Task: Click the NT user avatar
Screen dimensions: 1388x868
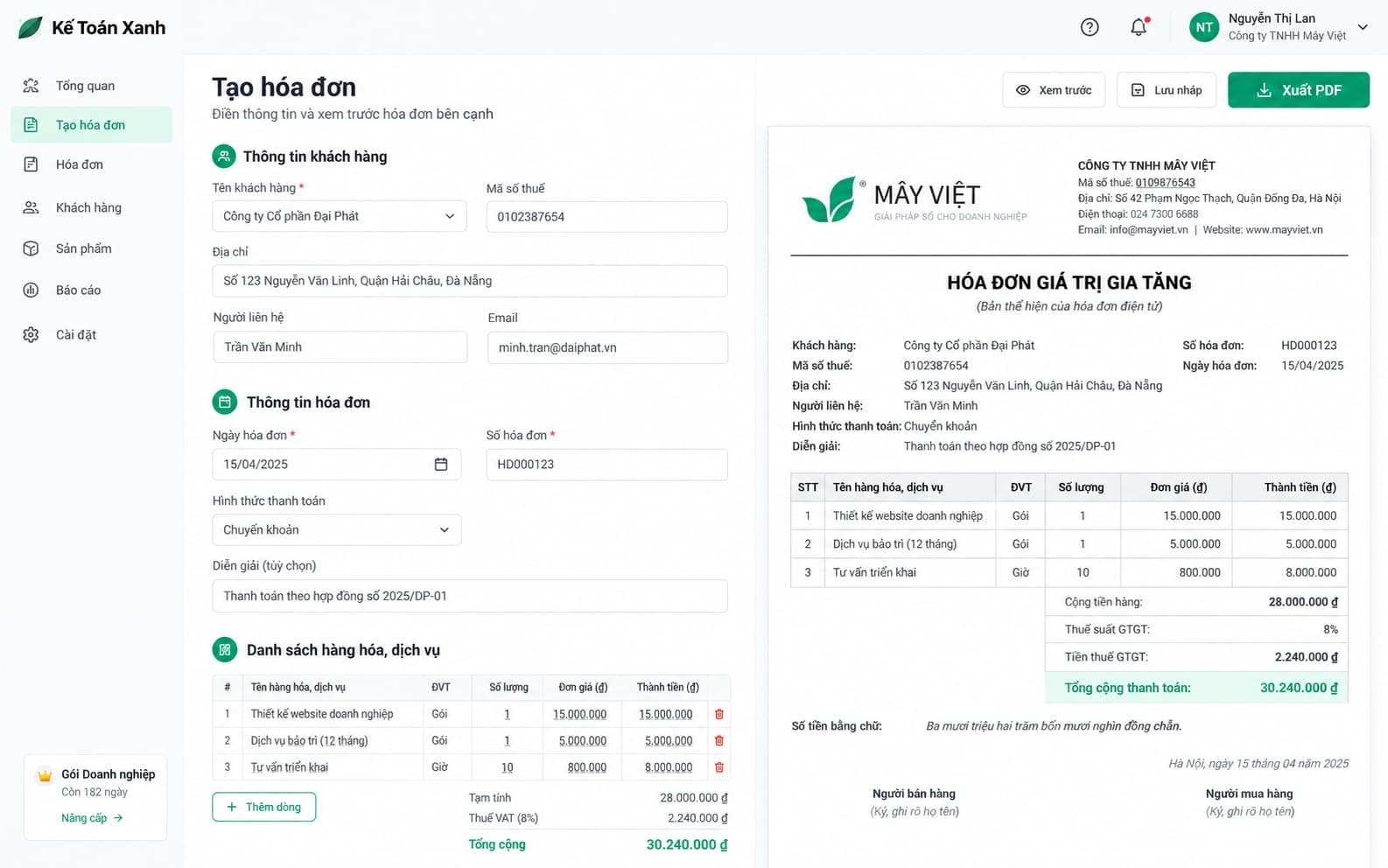Action: [1204, 27]
